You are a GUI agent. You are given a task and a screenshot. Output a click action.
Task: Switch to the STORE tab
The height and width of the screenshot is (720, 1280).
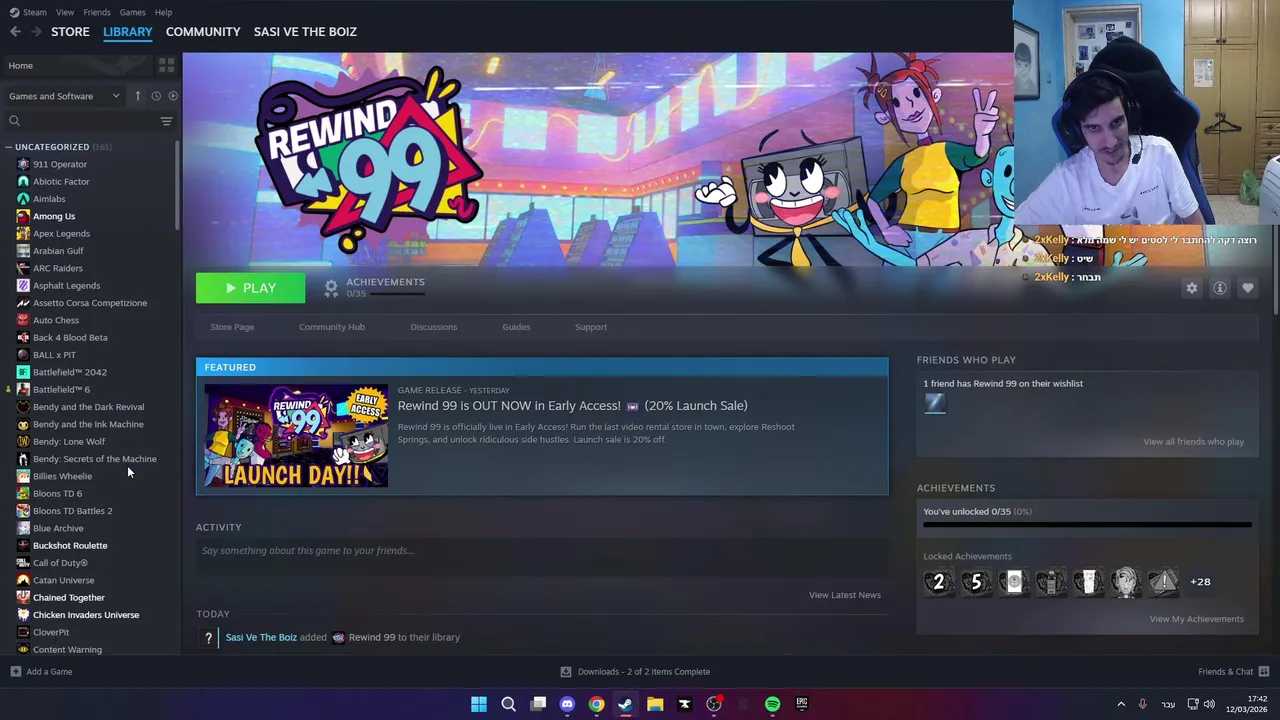pyautogui.click(x=70, y=32)
